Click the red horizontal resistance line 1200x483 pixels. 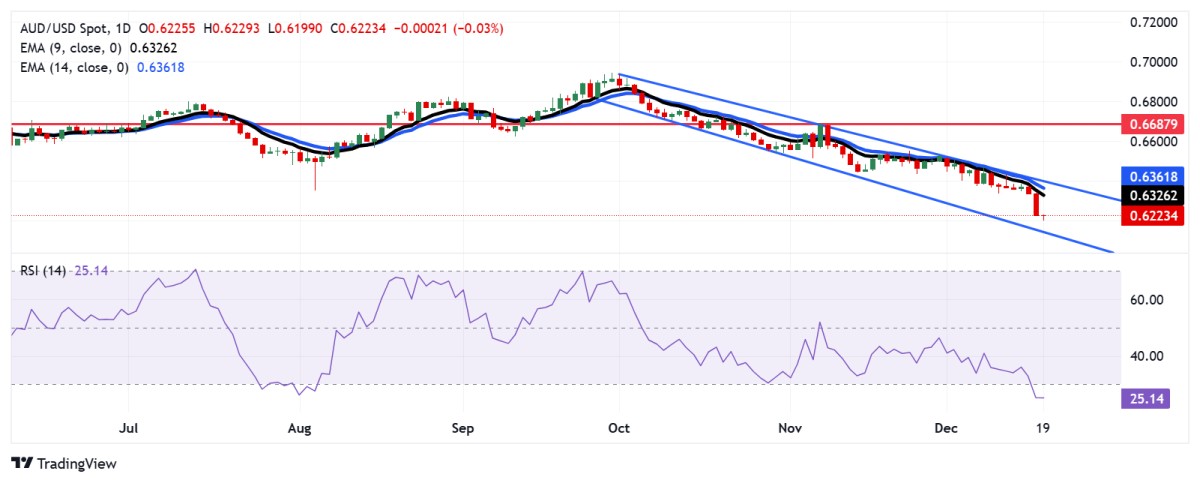click(x=400, y=125)
